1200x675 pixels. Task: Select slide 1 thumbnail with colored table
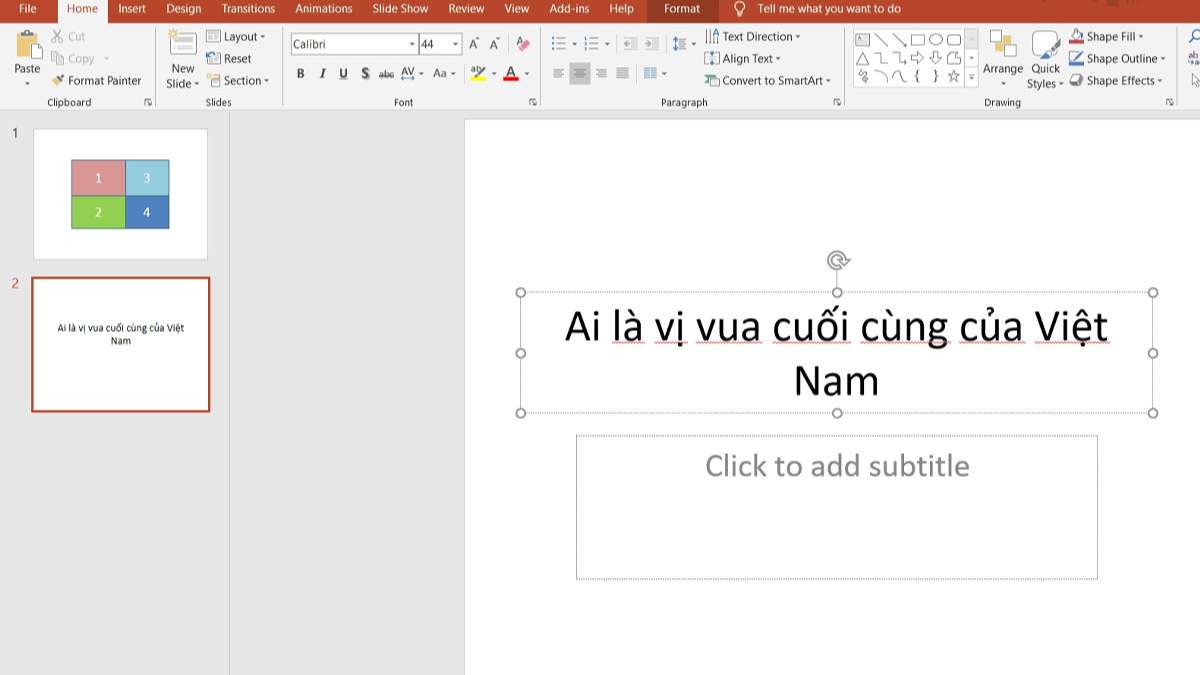click(x=120, y=194)
